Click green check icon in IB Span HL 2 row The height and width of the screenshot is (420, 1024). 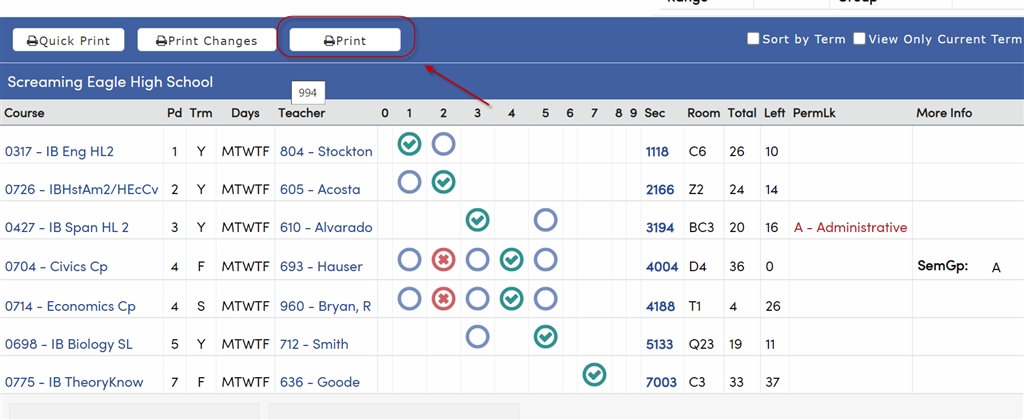tap(478, 220)
